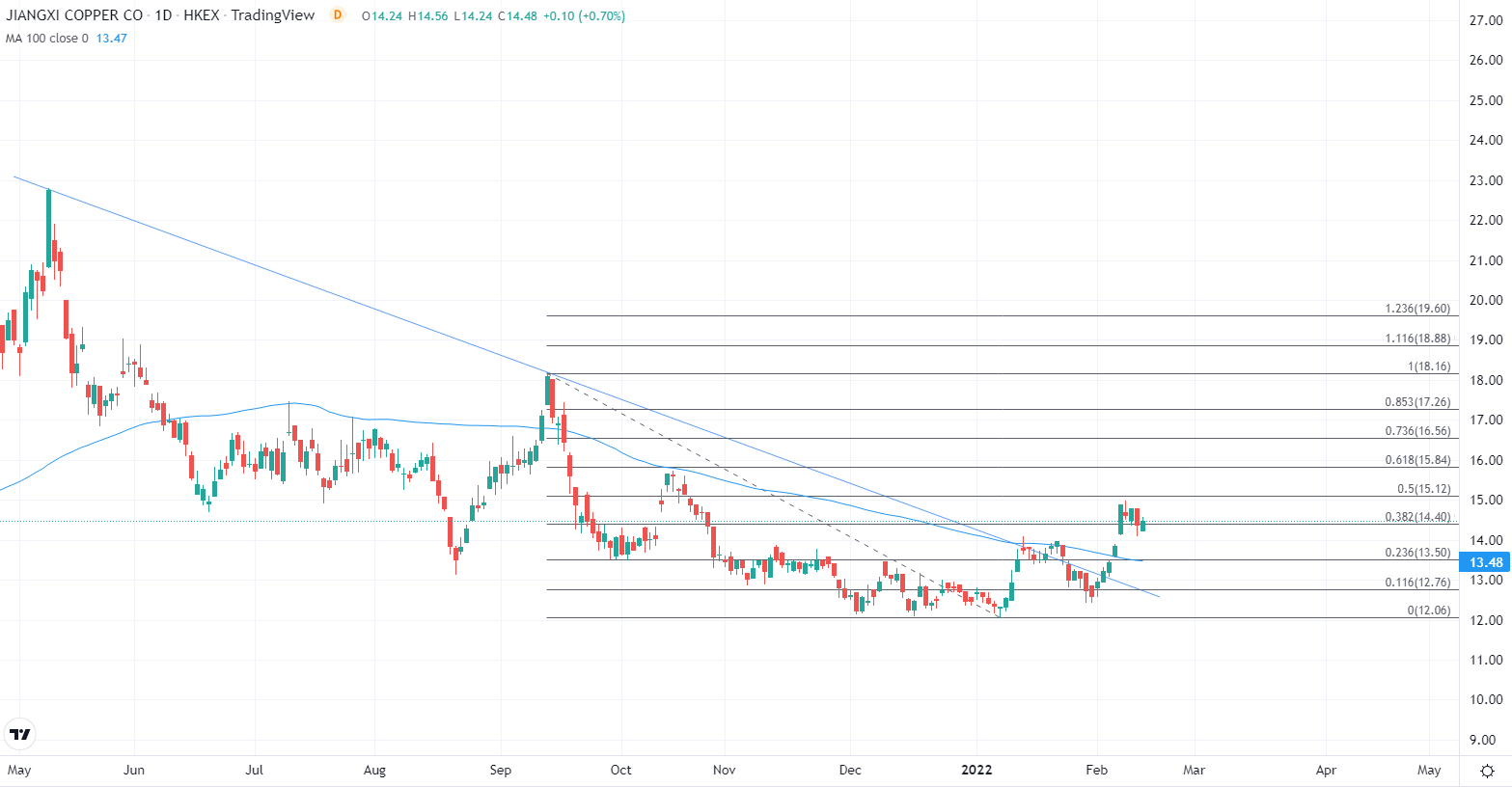Click the MA value 13.47

click(x=112, y=39)
